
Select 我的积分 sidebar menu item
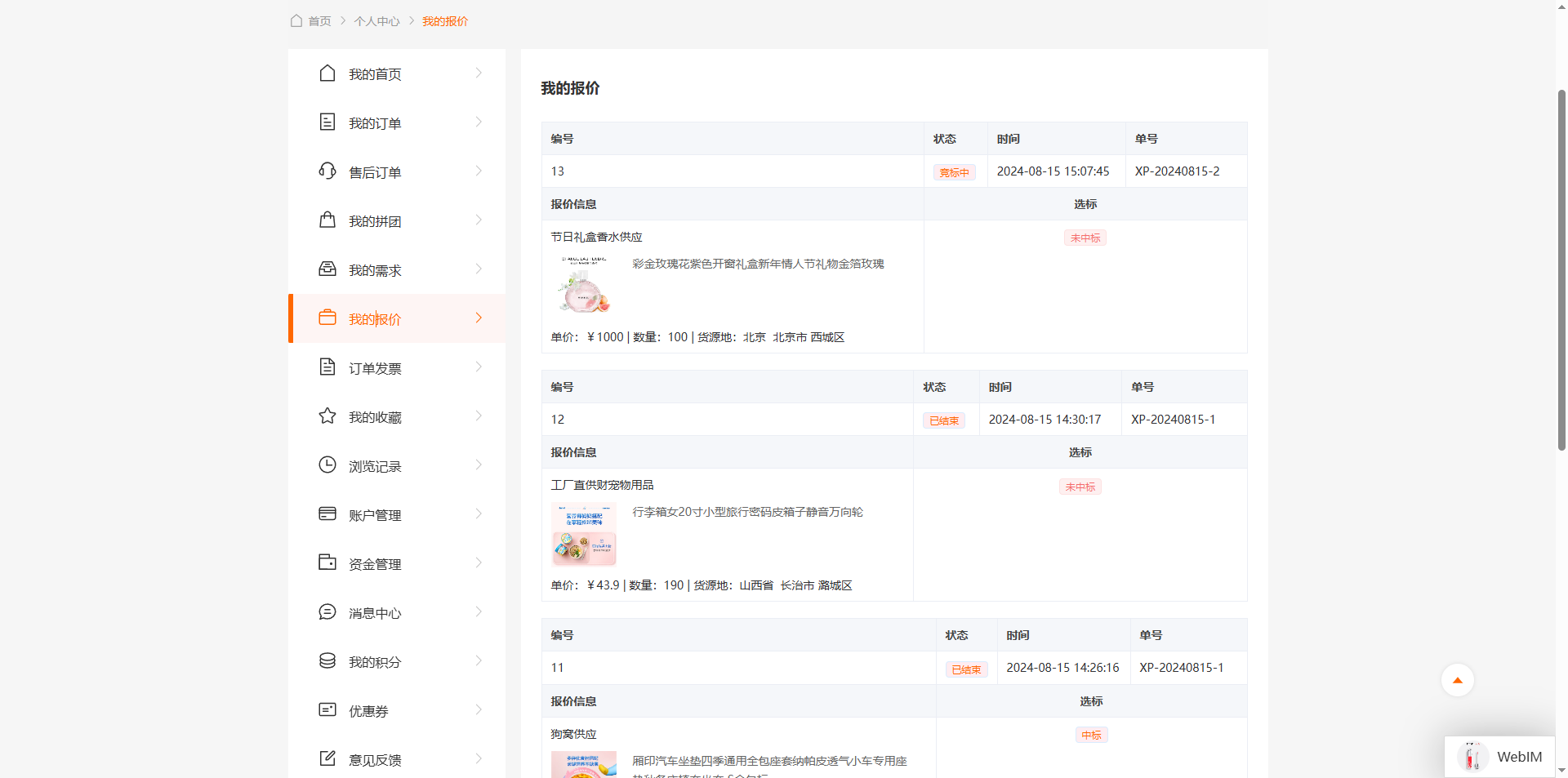tap(375, 662)
